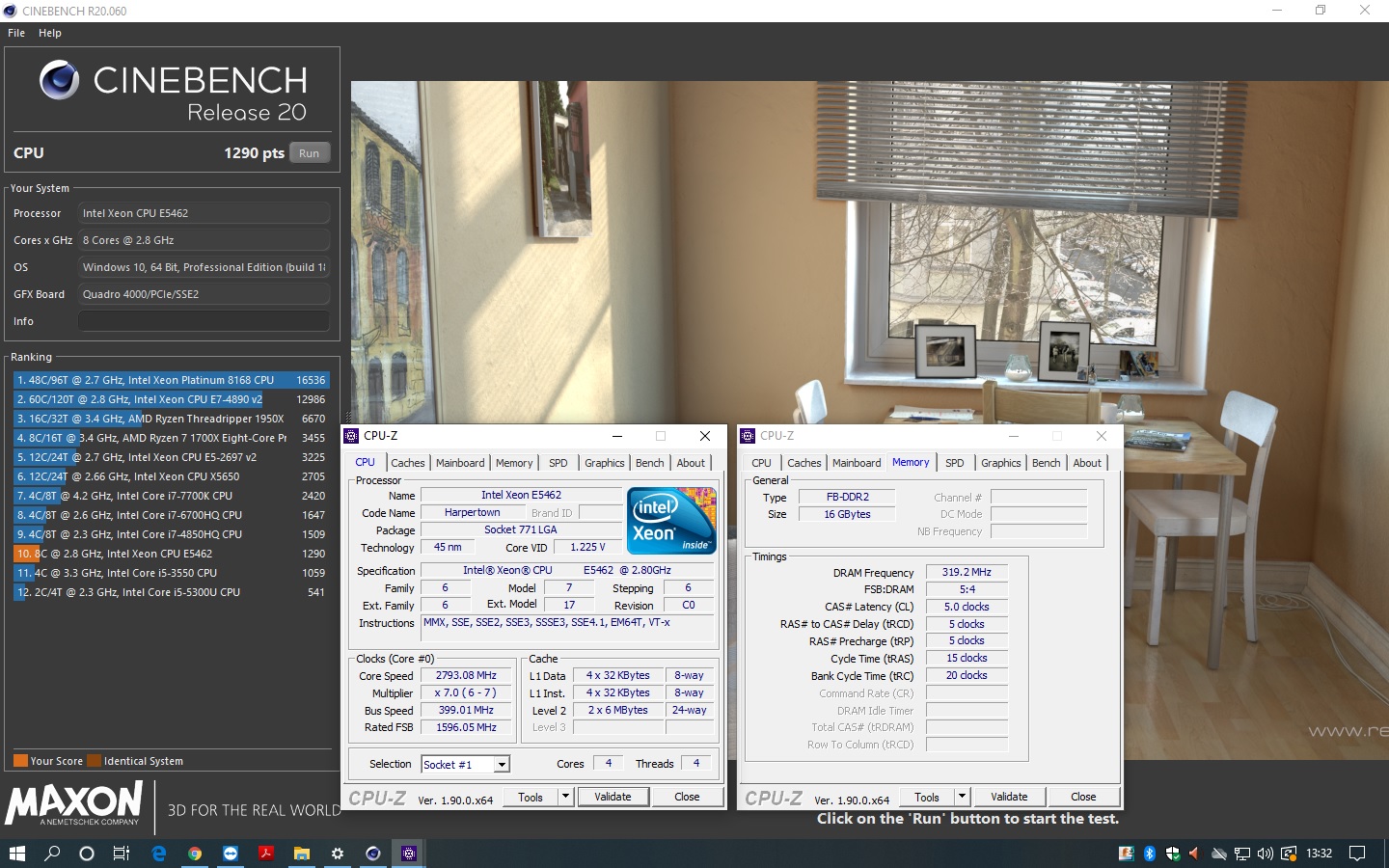
Task: Expand Tools dropdown arrow in left CPU-Z window
Action: coord(566,797)
